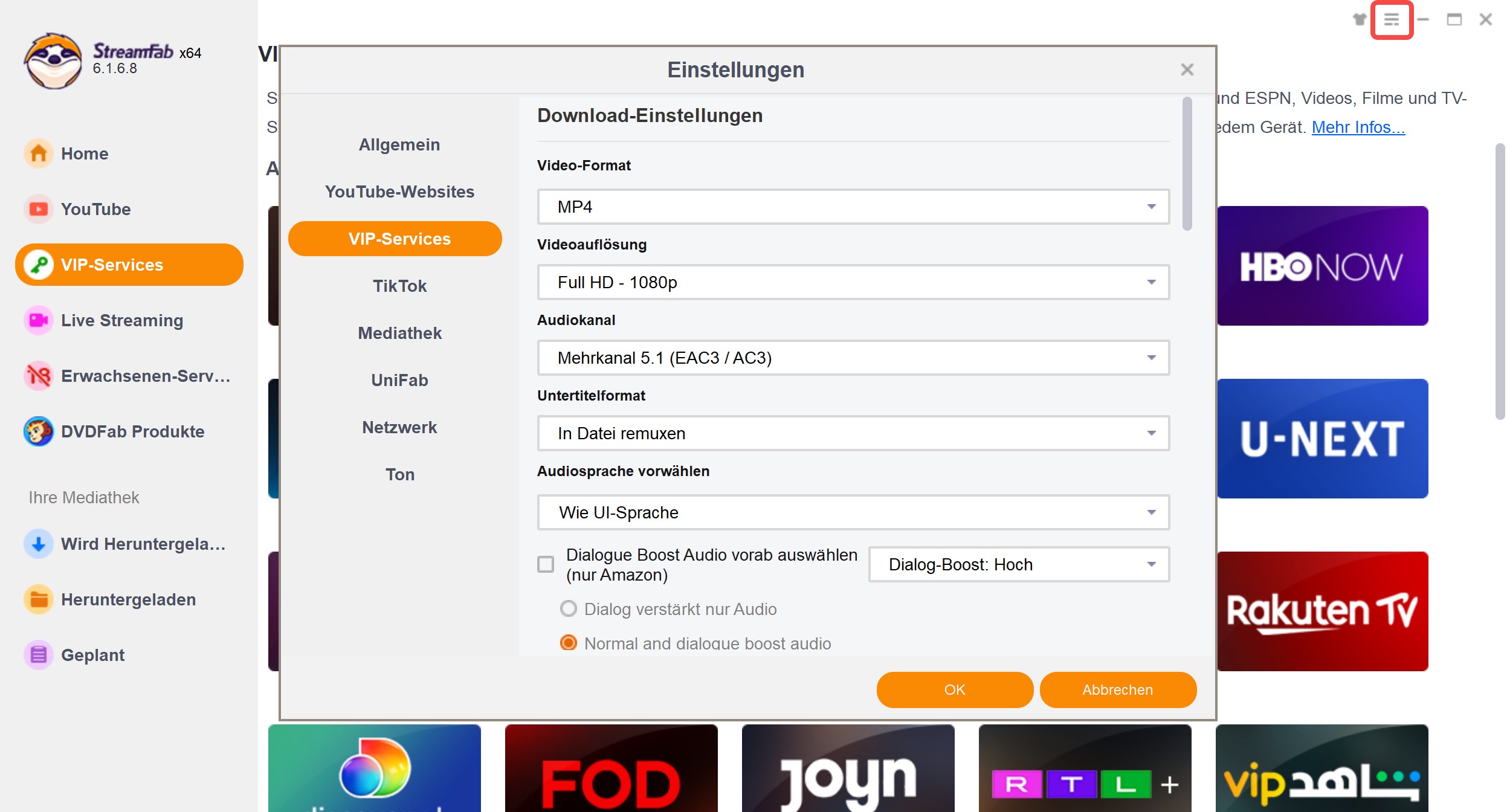Select the YouTube sidebar icon
The image size is (1507, 812).
37,209
